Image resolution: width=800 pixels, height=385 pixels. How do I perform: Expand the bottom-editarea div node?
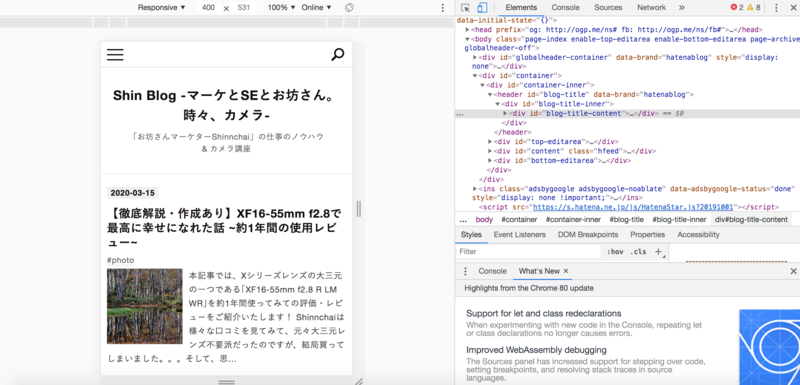tap(490, 160)
